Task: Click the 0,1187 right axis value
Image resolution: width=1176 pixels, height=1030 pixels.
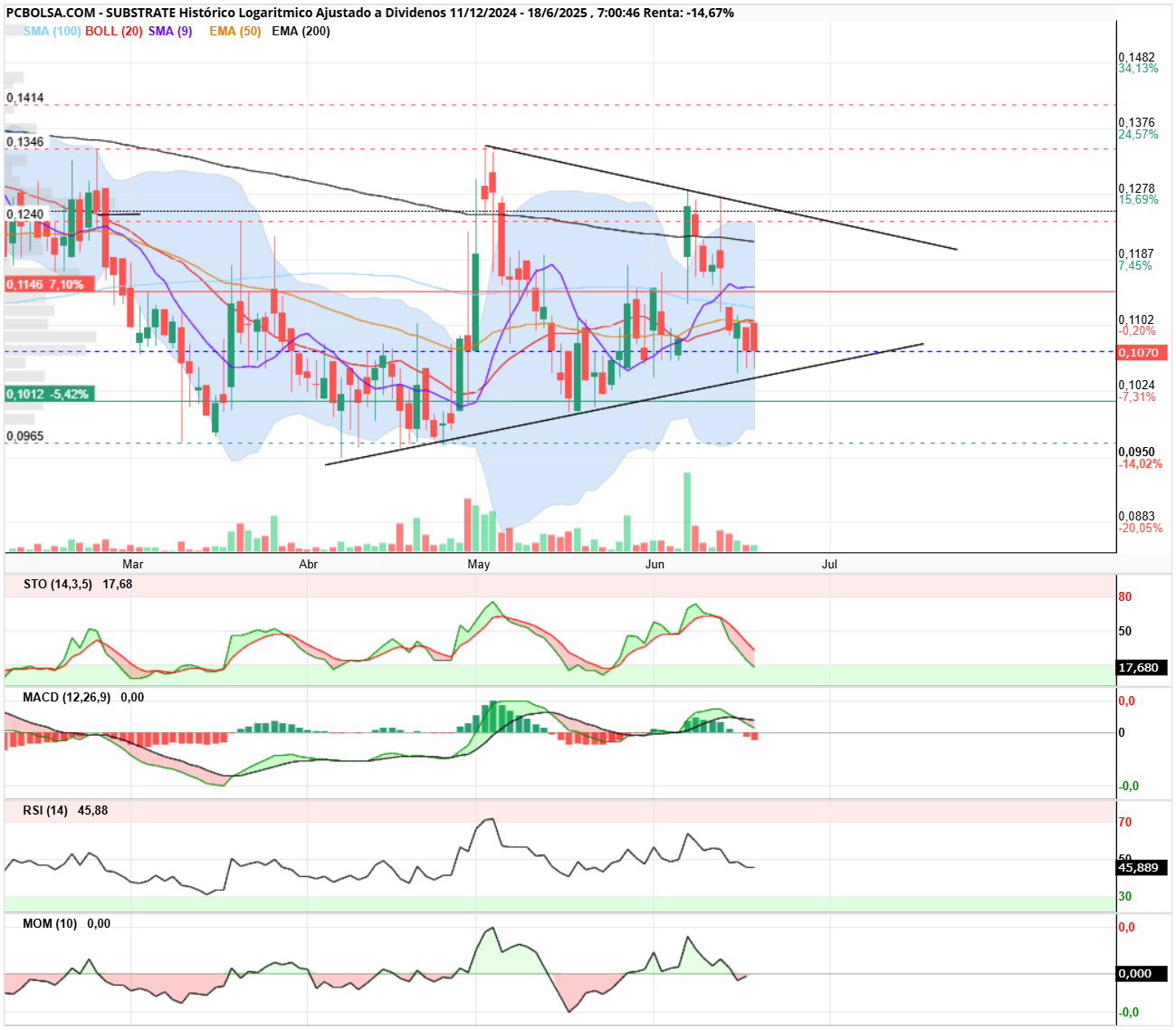Action: pyautogui.click(x=1137, y=254)
